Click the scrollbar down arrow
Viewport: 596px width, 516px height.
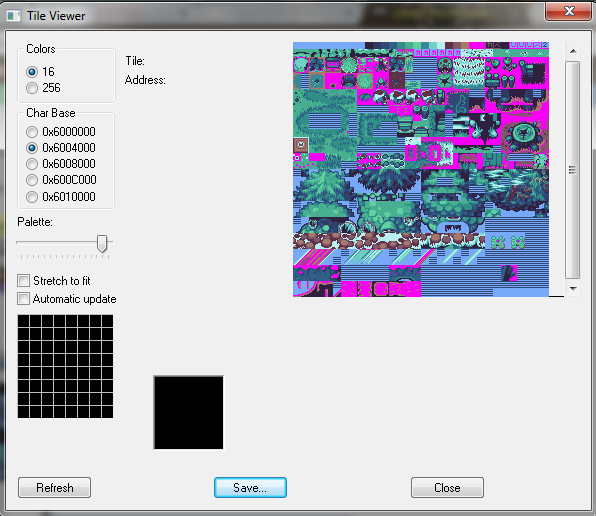[x=573, y=289]
